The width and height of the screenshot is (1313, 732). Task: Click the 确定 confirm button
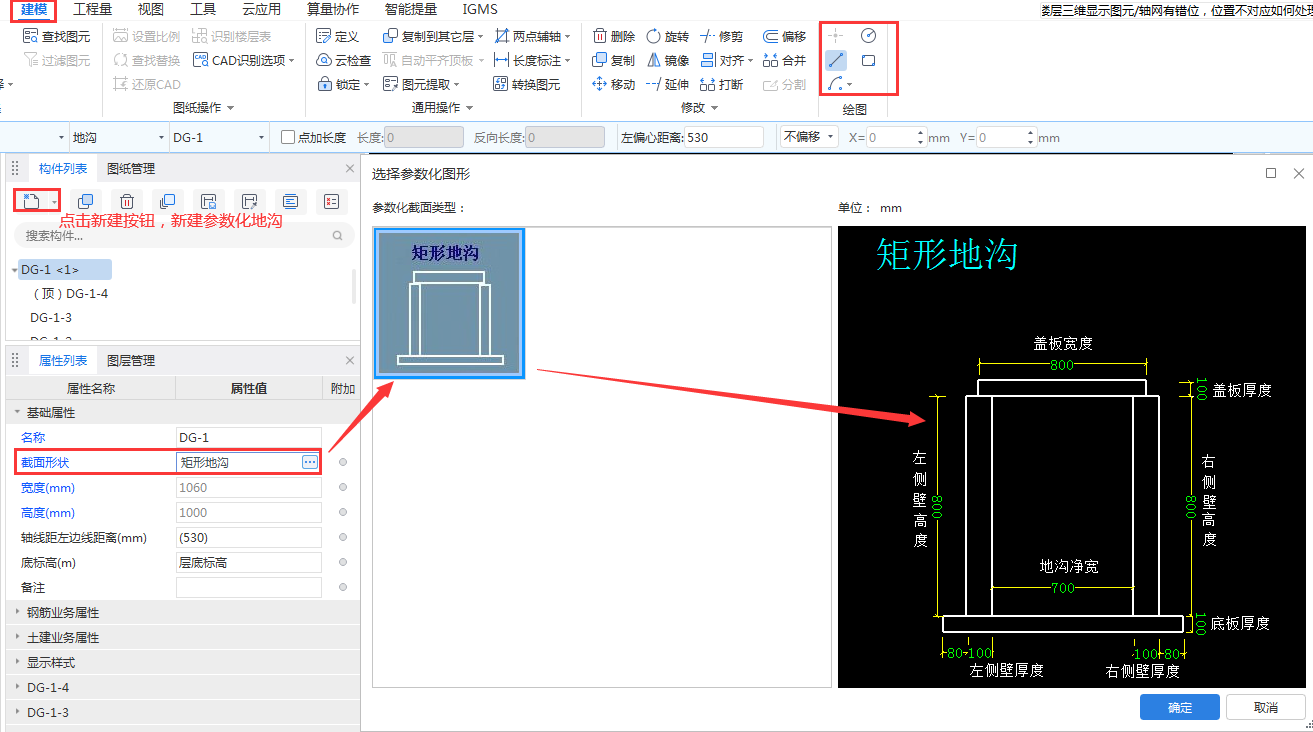coord(1180,707)
